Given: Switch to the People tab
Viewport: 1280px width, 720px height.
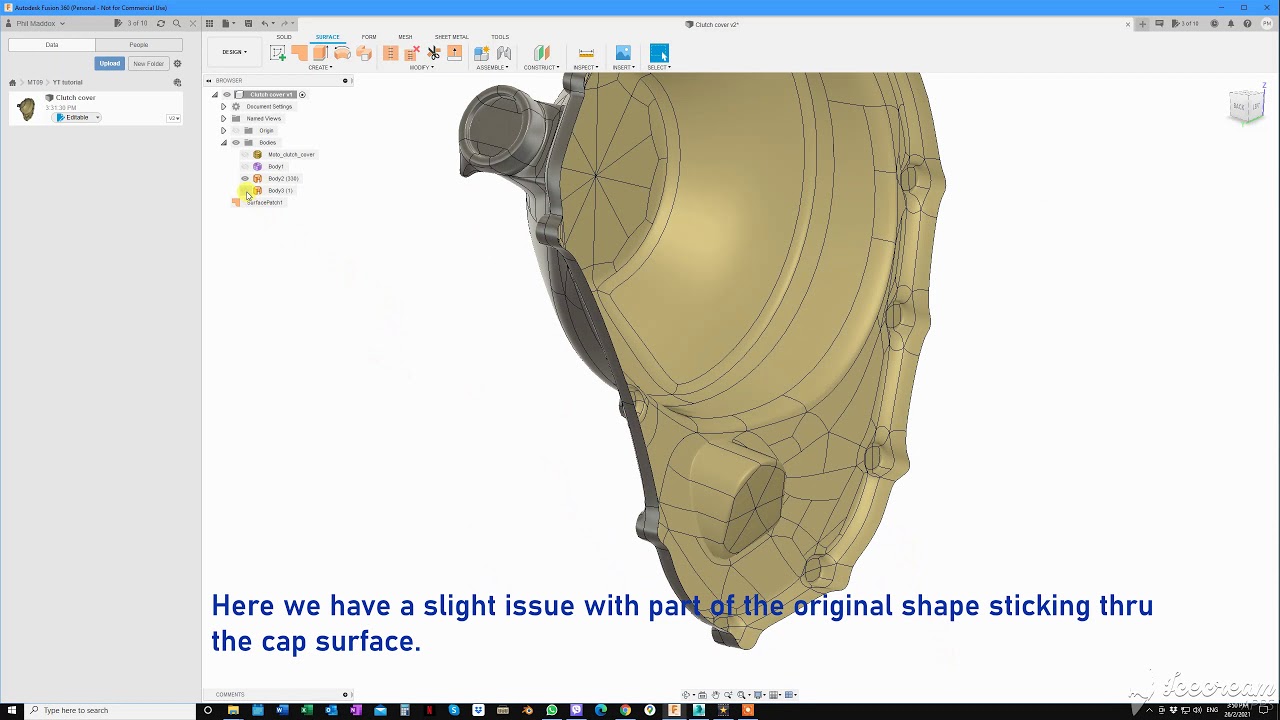Looking at the screenshot, I should pos(139,44).
